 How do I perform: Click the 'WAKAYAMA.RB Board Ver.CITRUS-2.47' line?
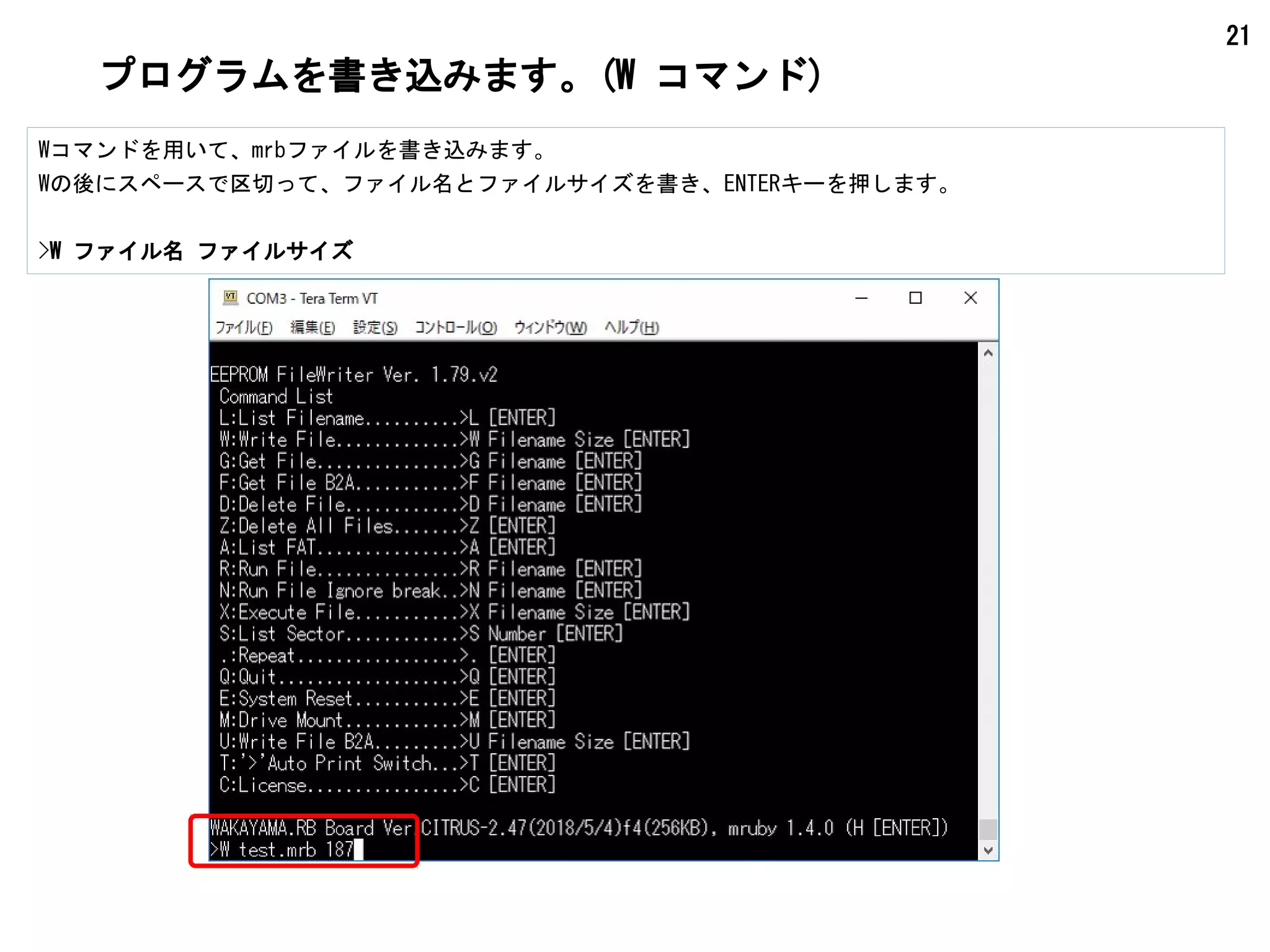click(579, 828)
